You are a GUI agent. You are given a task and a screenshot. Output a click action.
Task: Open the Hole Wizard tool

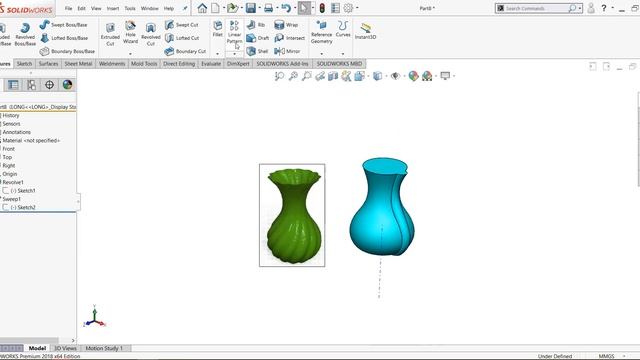(x=130, y=32)
